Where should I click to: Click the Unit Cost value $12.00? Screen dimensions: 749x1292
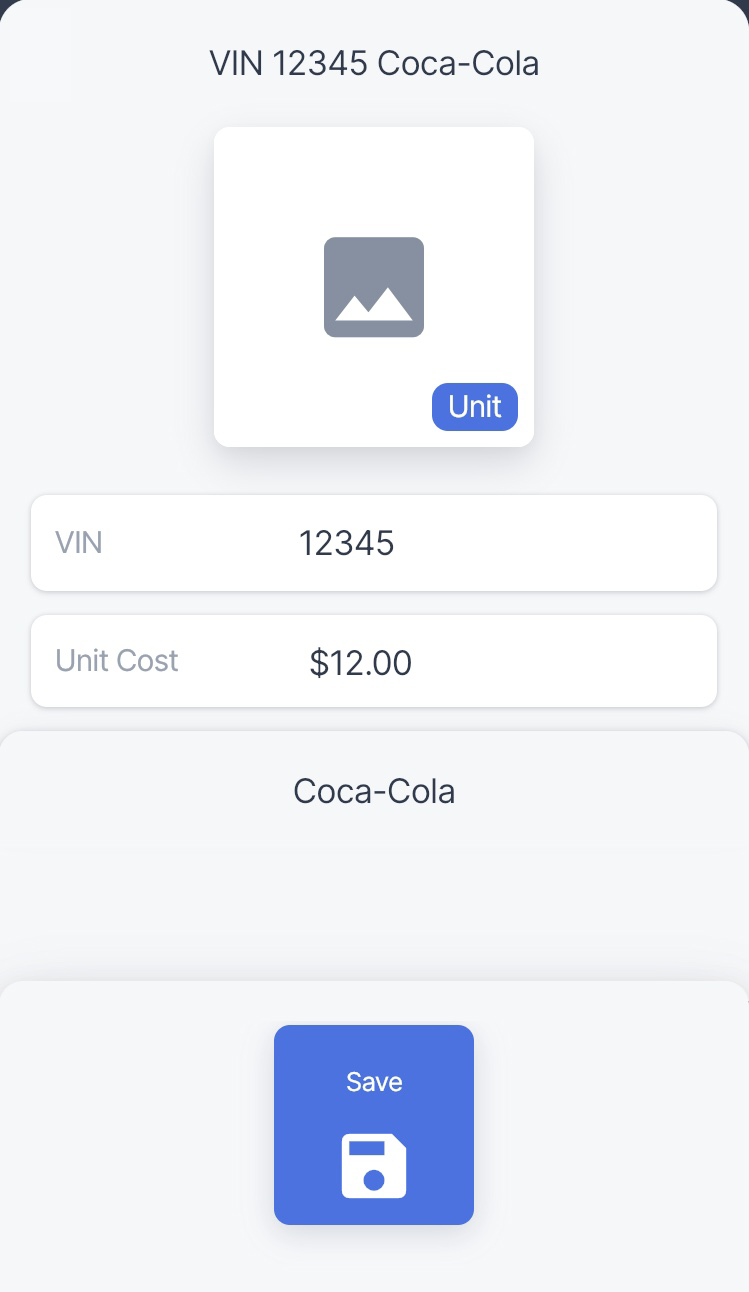click(x=361, y=663)
